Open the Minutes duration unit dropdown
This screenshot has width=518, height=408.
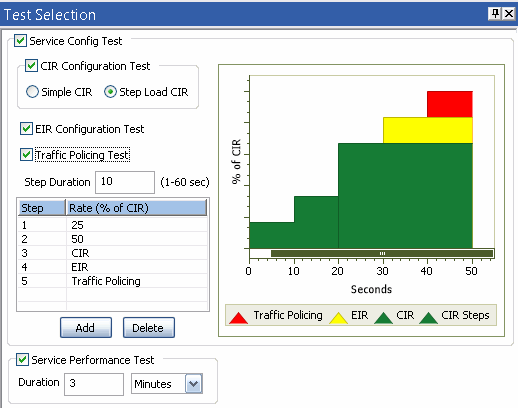pos(194,384)
